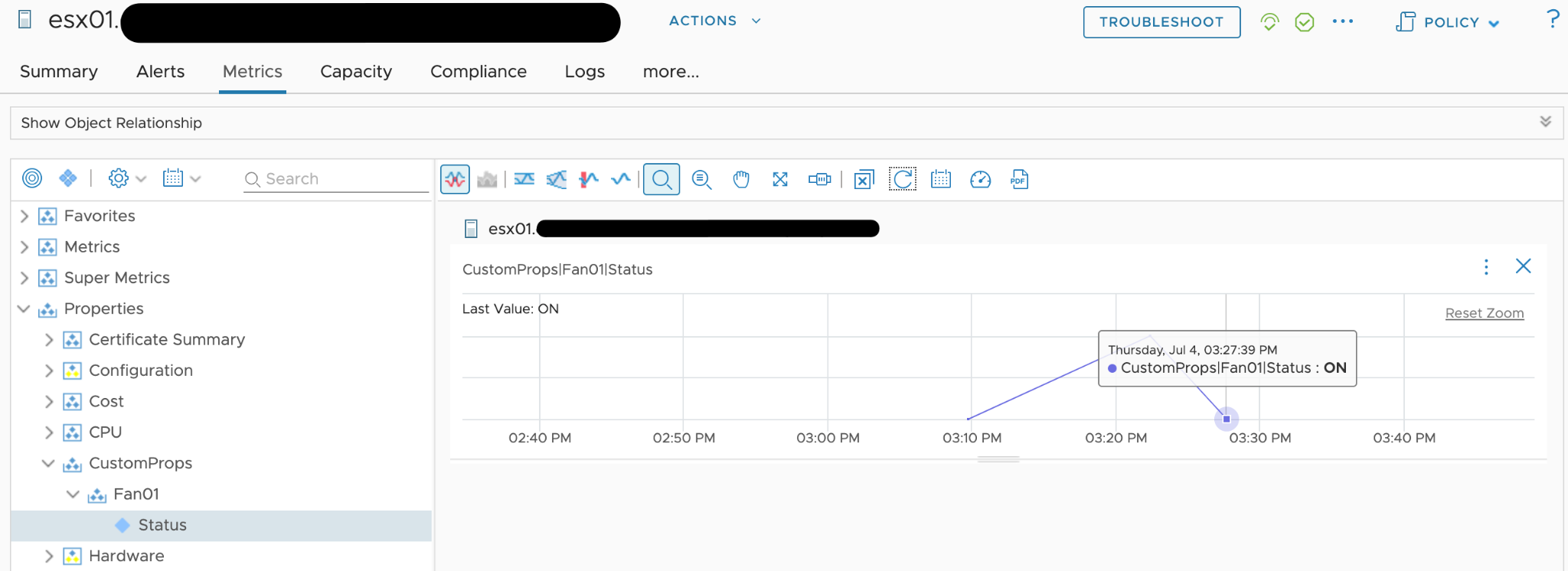Expand Show Object Relationship panel chevron
The image size is (1568, 571).
[1545, 122]
